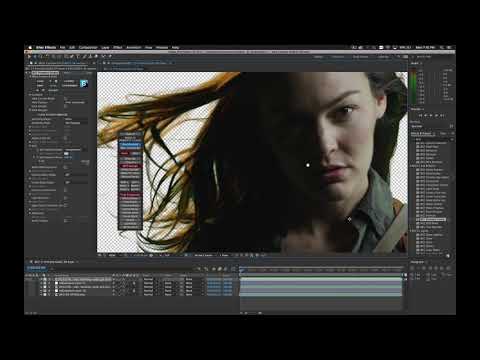Screen dimensions: 480x360
Task: Step forward one frame in Preview panel
Action: (x=436, y=115)
